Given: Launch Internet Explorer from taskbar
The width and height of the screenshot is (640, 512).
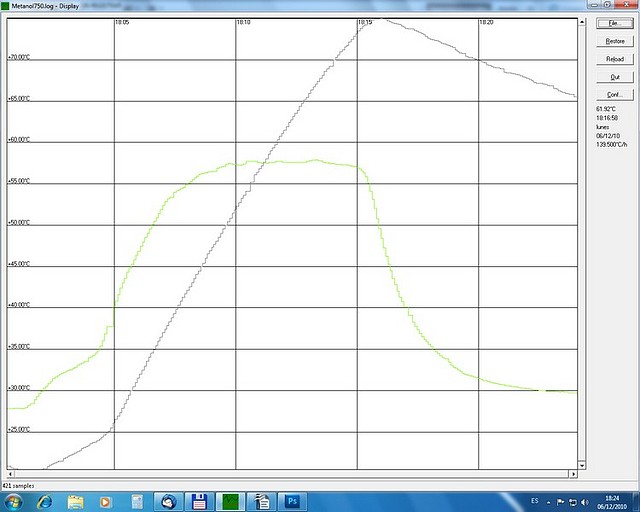Looking at the screenshot, I should tap(45, 502).
